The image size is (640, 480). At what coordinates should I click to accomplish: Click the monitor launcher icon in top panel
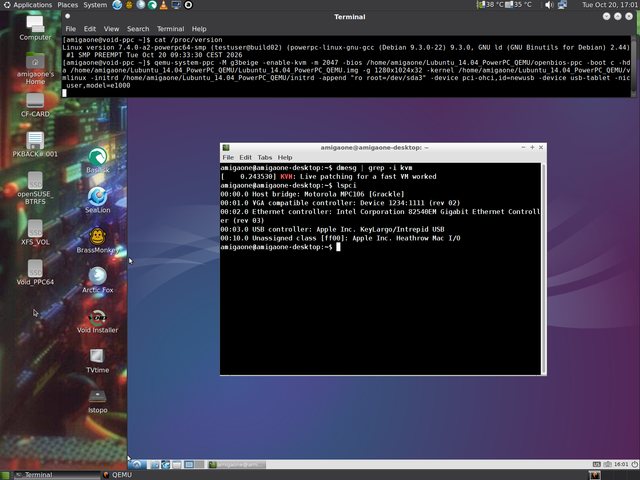(x=176, y=5)
